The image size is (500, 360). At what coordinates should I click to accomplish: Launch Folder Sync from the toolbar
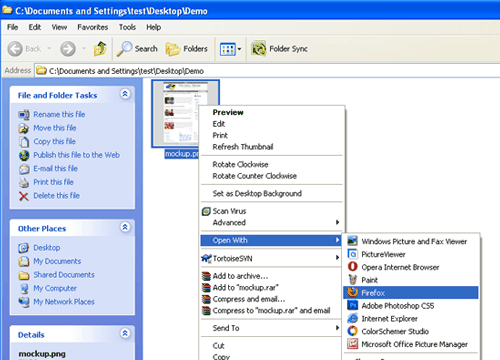point(279,49)
